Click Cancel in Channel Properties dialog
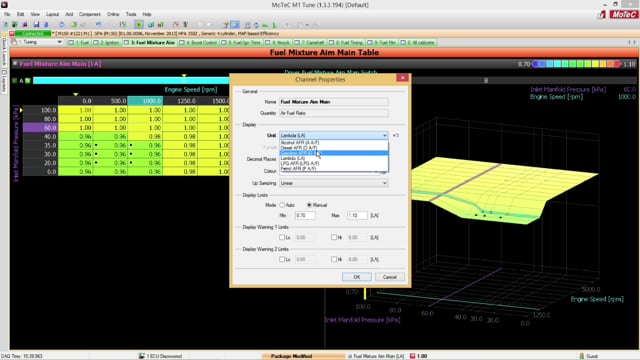The width and height of the screenshot is (640, 360). tap(390, 277)
